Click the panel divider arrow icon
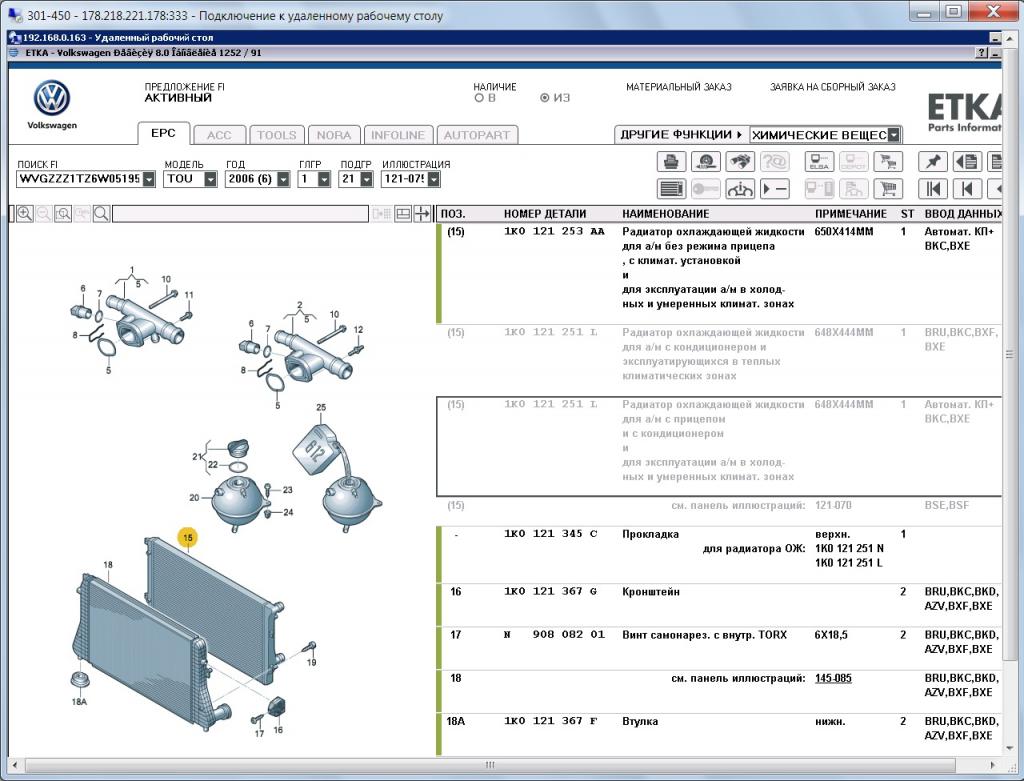Screen dimensions: 1024x781 423,214
